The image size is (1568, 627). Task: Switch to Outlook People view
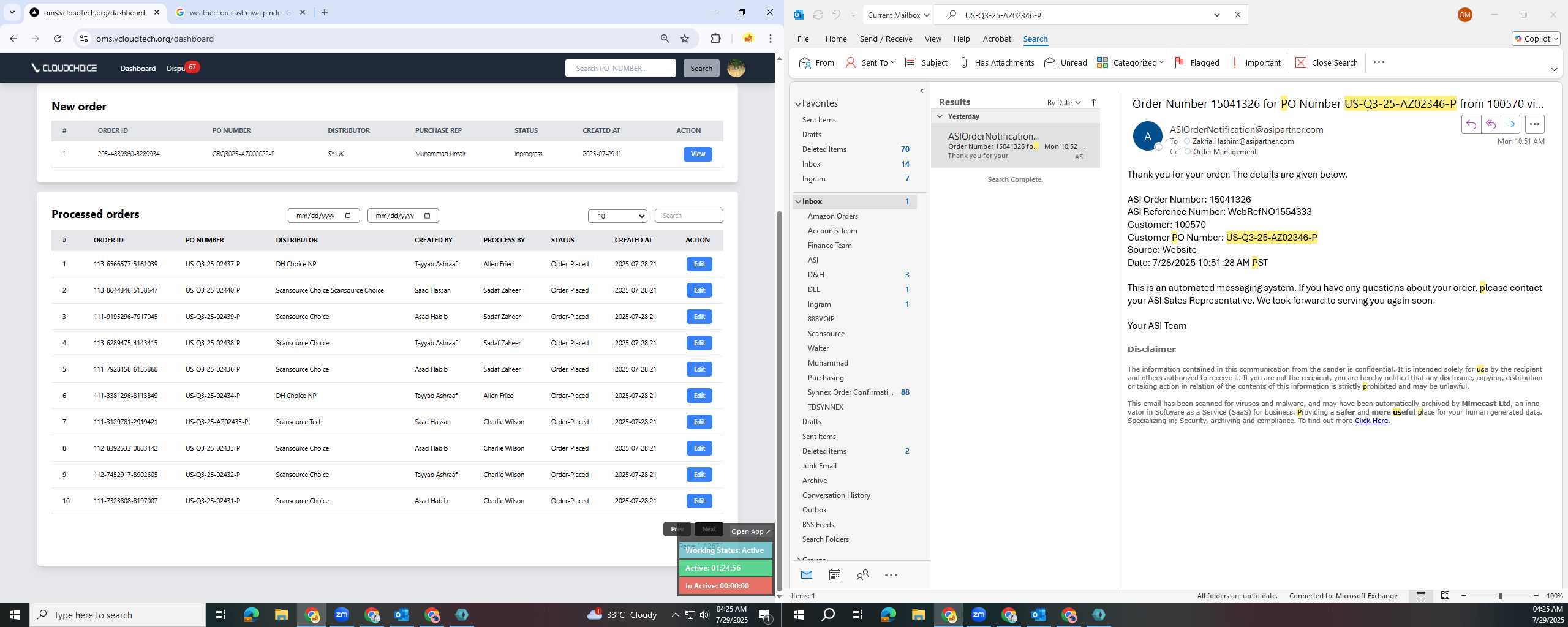[x=862, y=575]
